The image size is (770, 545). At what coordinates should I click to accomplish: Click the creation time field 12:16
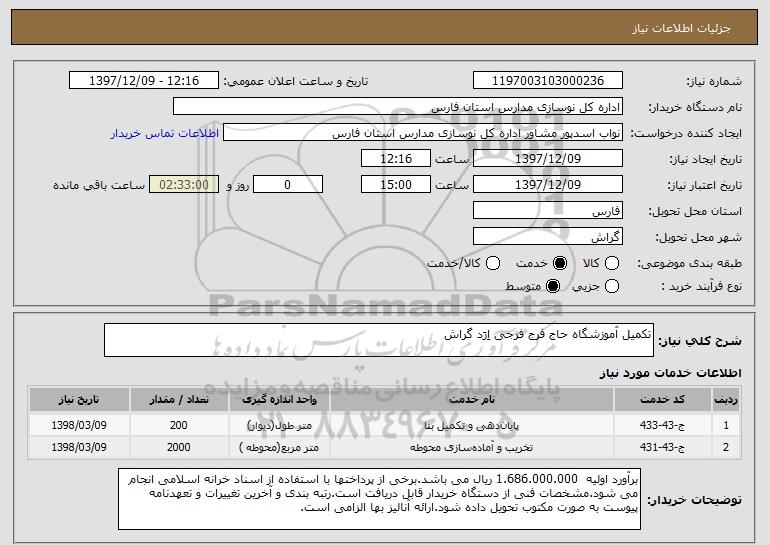[x=396, y=159]
